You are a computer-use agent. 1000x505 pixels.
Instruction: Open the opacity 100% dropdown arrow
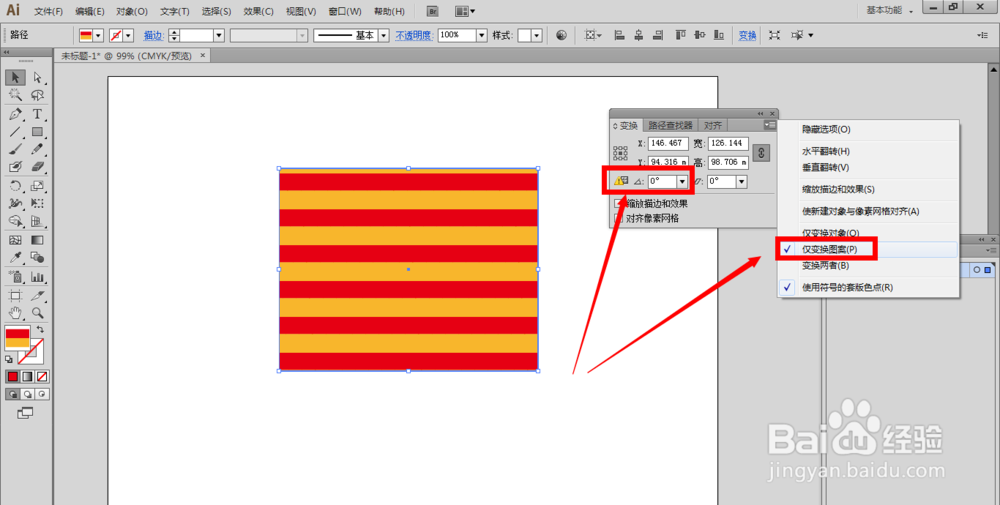[482, 36]
